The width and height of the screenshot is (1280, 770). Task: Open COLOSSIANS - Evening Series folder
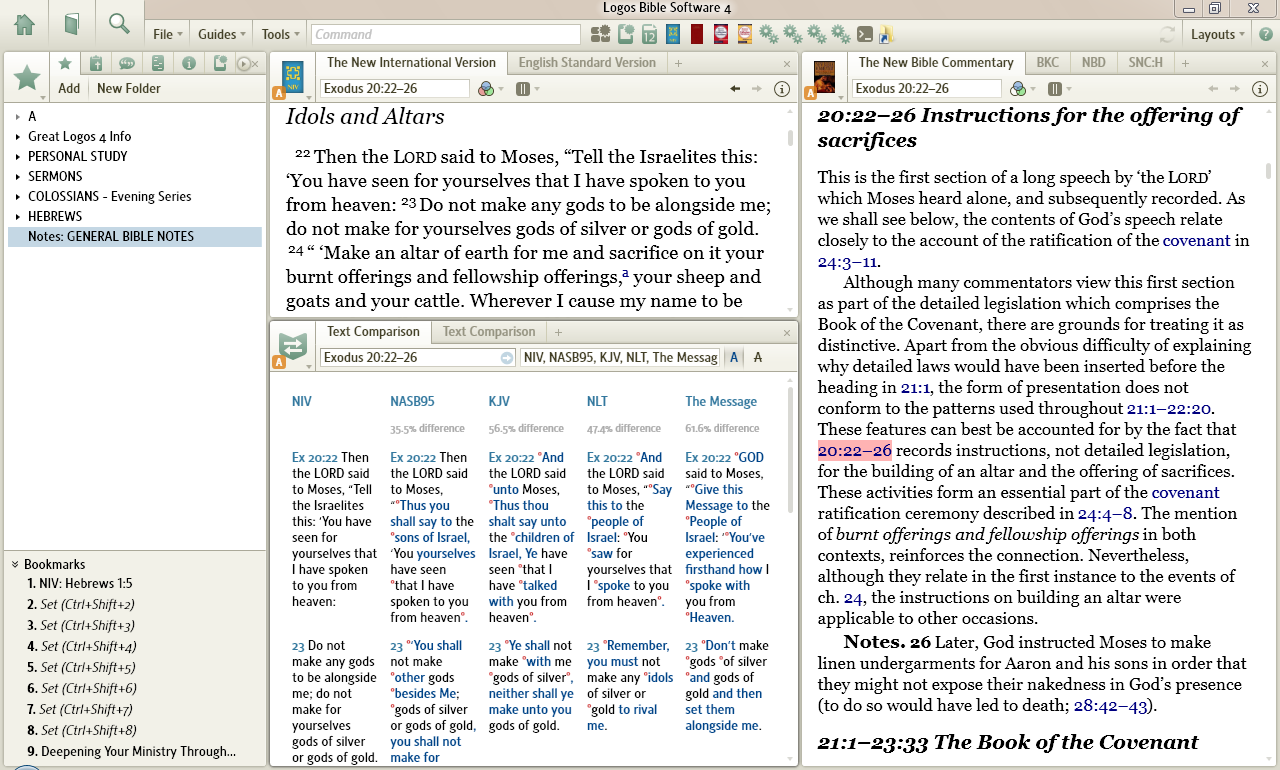pyautogui.click(x=110, y=197)
